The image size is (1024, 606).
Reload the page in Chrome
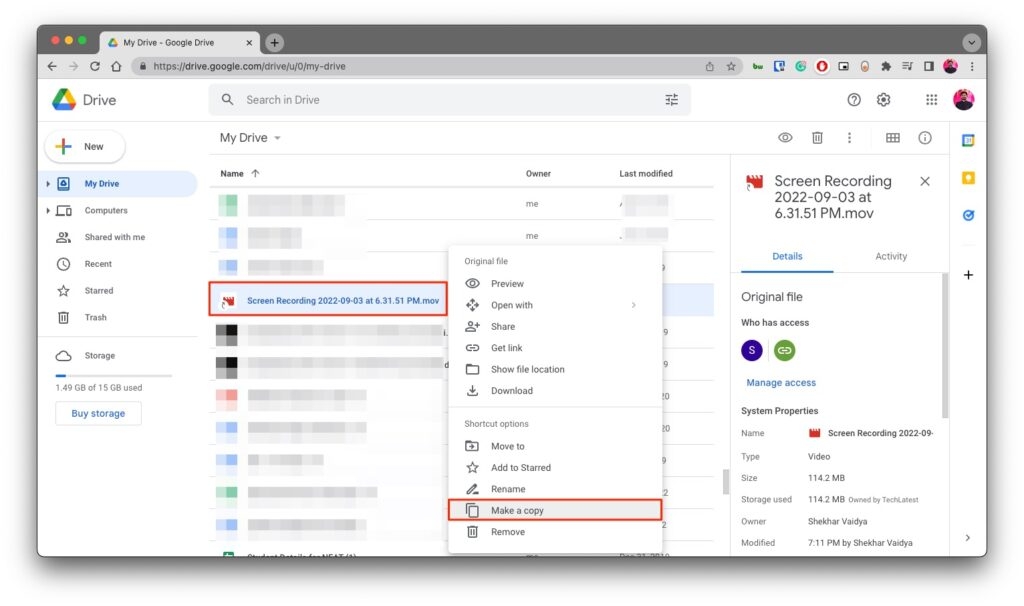pos(95,66)
